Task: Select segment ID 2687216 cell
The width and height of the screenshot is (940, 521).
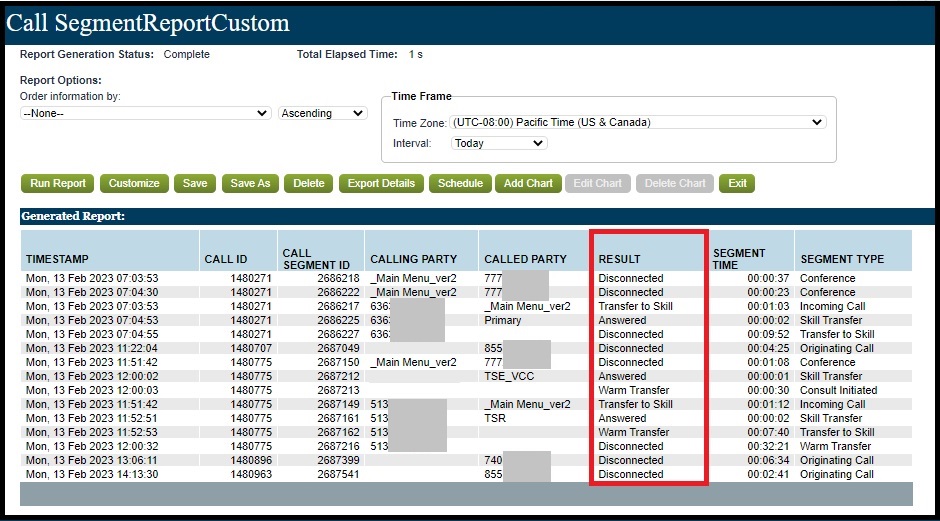Action: click(x=338, y=446)
